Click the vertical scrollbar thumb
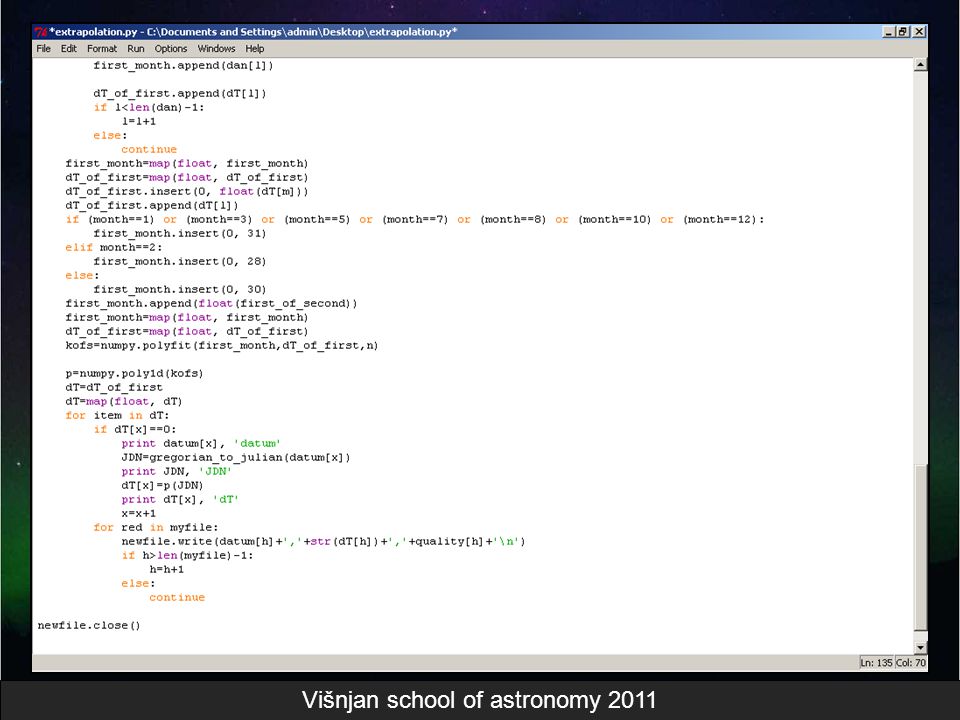 920,546
